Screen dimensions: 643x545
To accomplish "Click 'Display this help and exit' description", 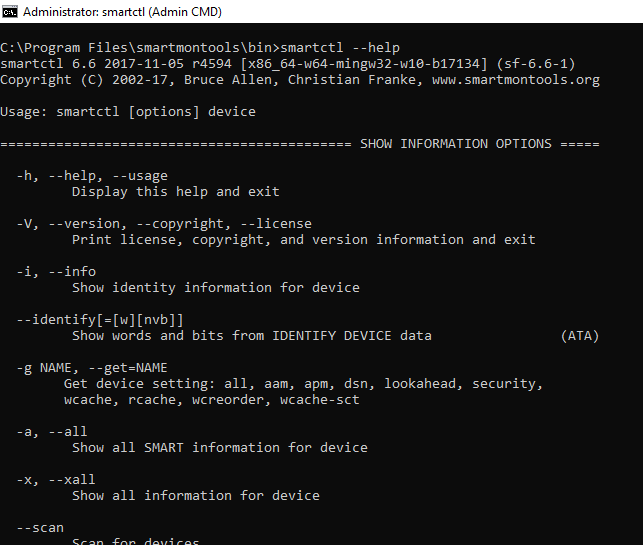I will point(176,192).
